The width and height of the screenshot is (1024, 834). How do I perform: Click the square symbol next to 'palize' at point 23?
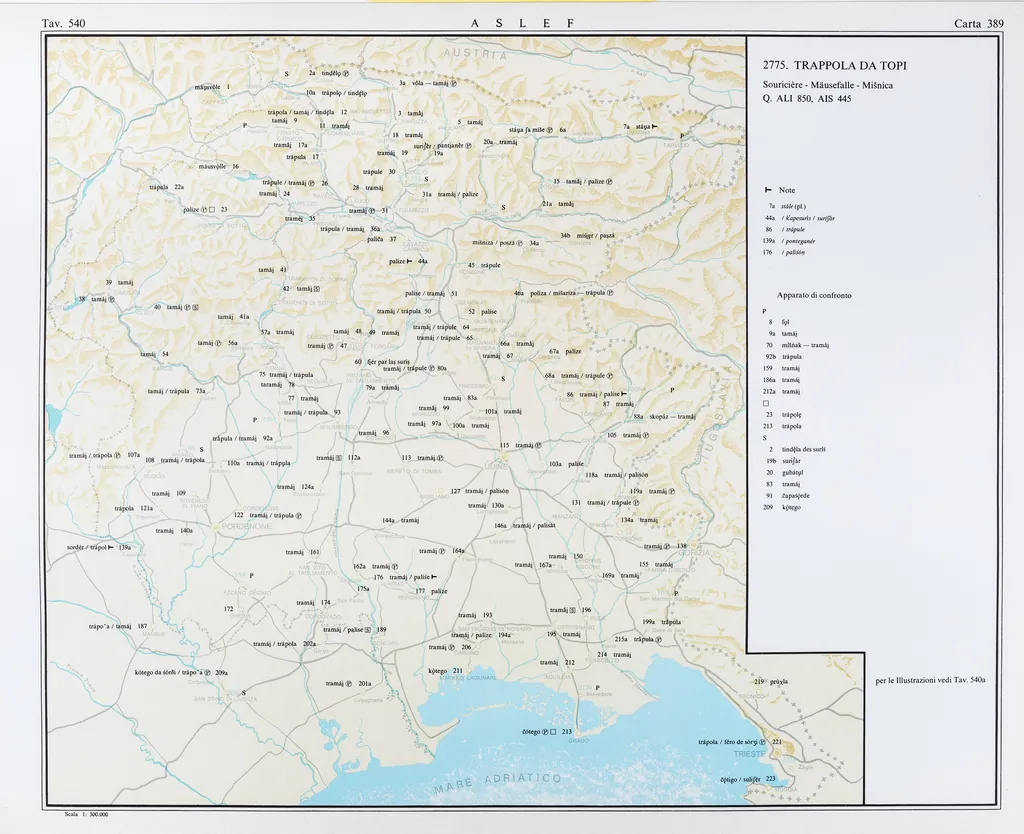click(212, 209)
